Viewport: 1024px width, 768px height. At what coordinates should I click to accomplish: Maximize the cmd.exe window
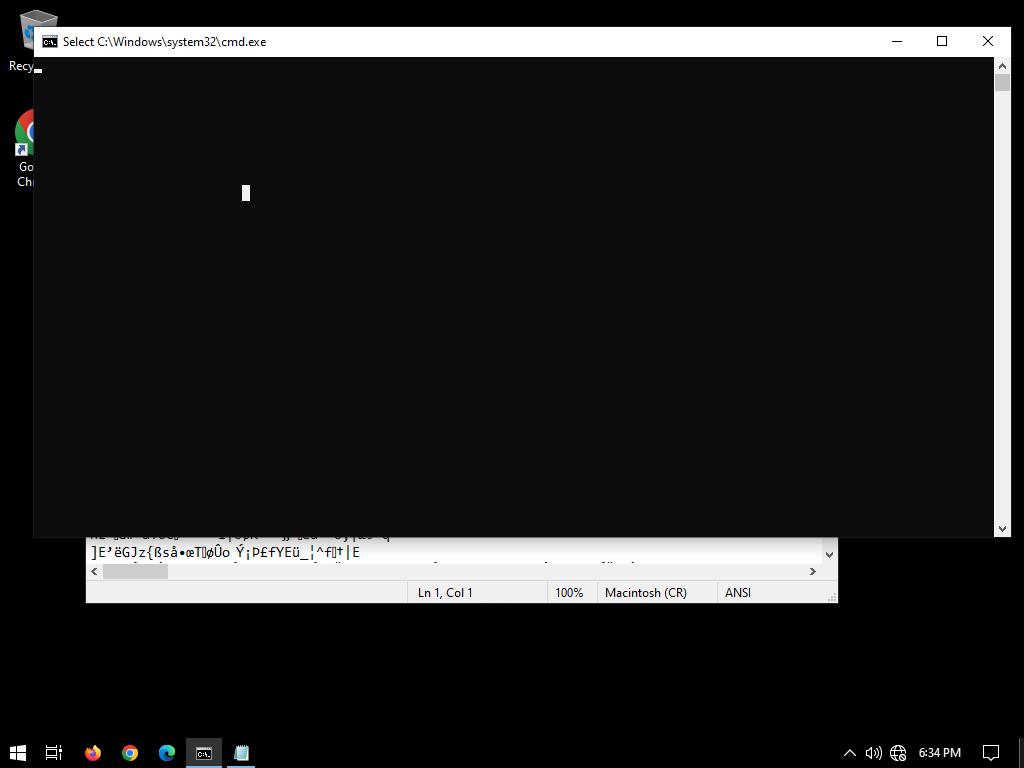coord(941,41)
